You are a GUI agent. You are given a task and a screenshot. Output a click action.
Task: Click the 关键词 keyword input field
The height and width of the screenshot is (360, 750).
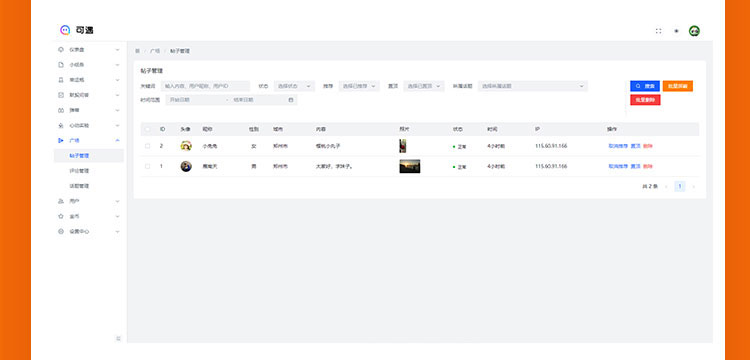tap(205, 86)
